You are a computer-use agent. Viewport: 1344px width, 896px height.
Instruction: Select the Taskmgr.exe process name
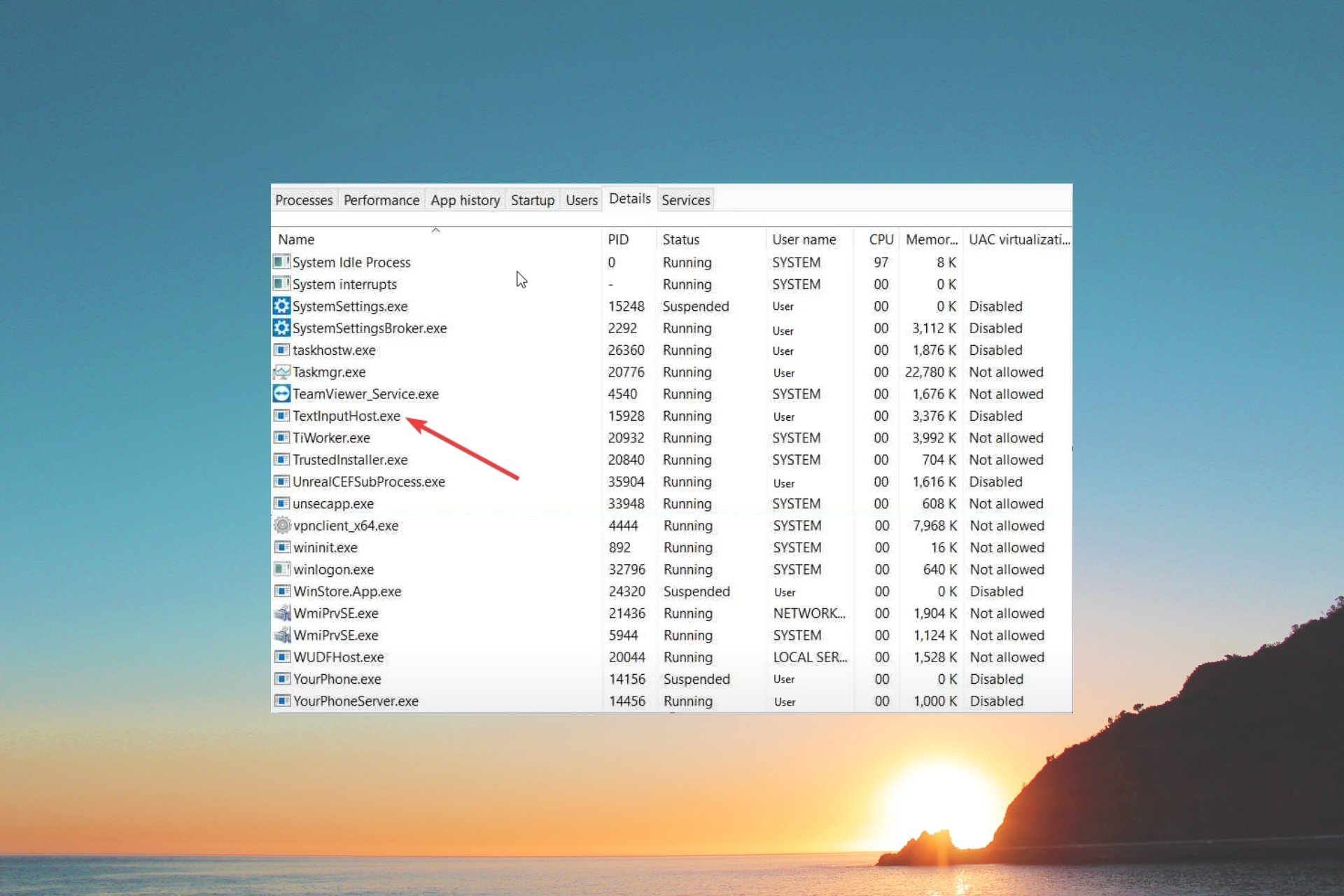coord(329,372)
